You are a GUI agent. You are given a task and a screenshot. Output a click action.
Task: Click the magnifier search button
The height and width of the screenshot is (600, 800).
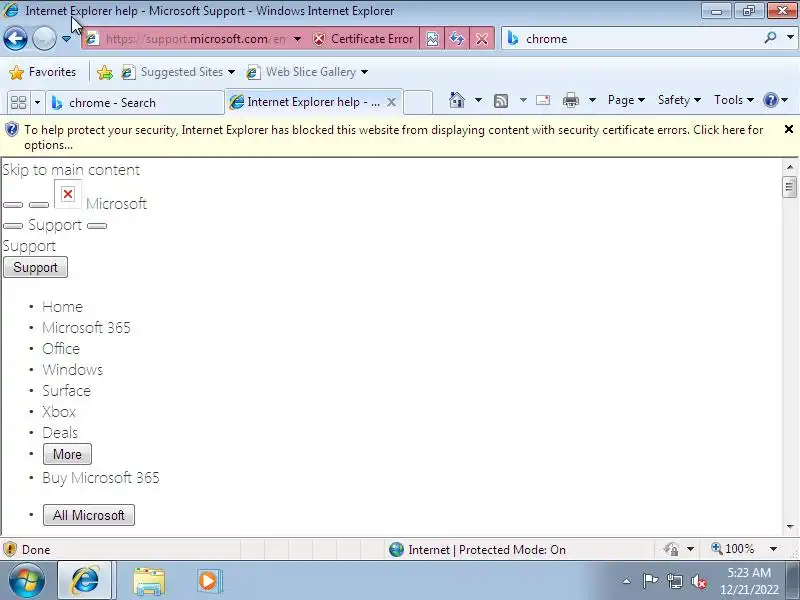point(770,38)
